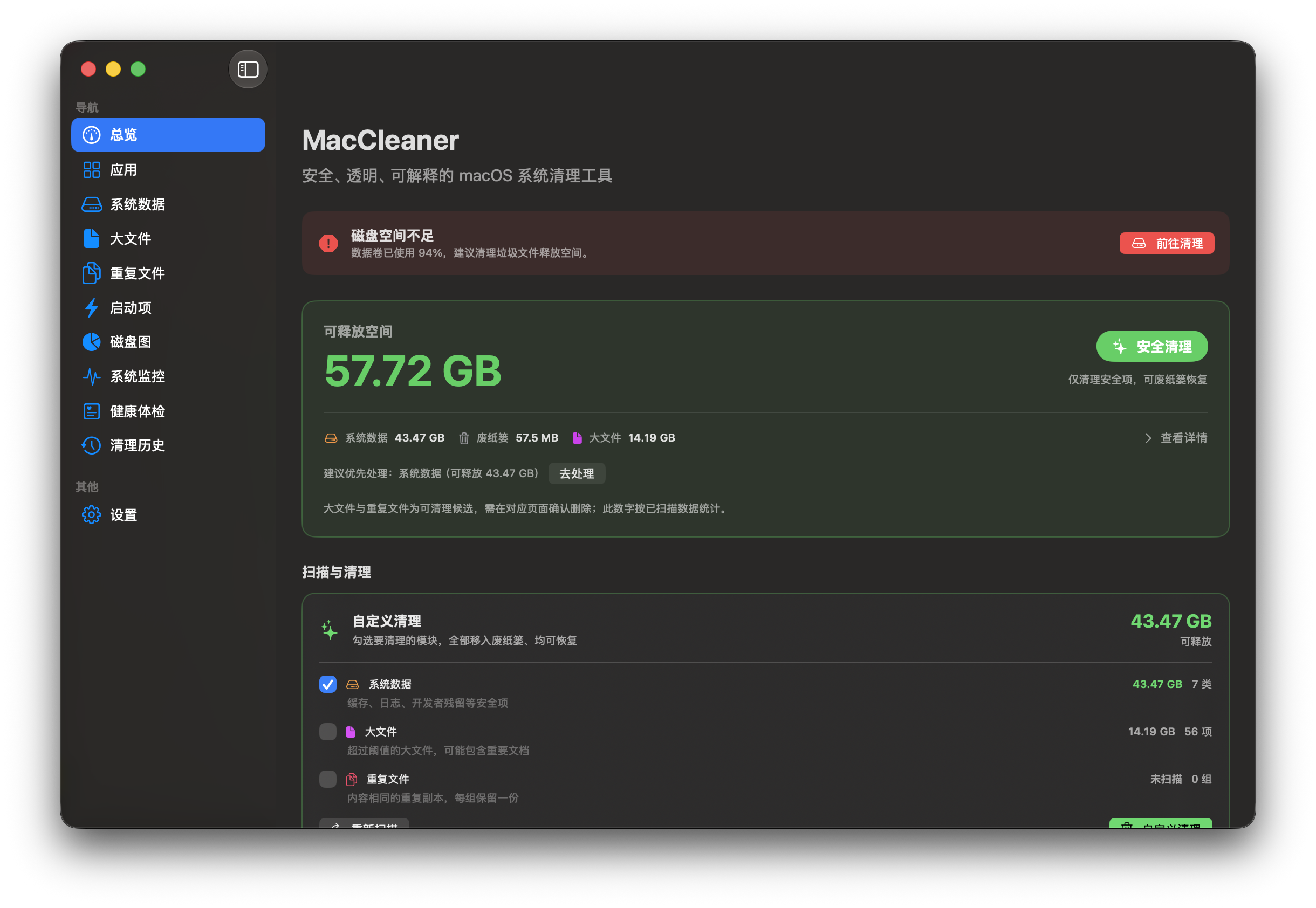The image size is (1316, 908).
Task: Open 磁盘图 from the sidebar
Action: point(168,342)
